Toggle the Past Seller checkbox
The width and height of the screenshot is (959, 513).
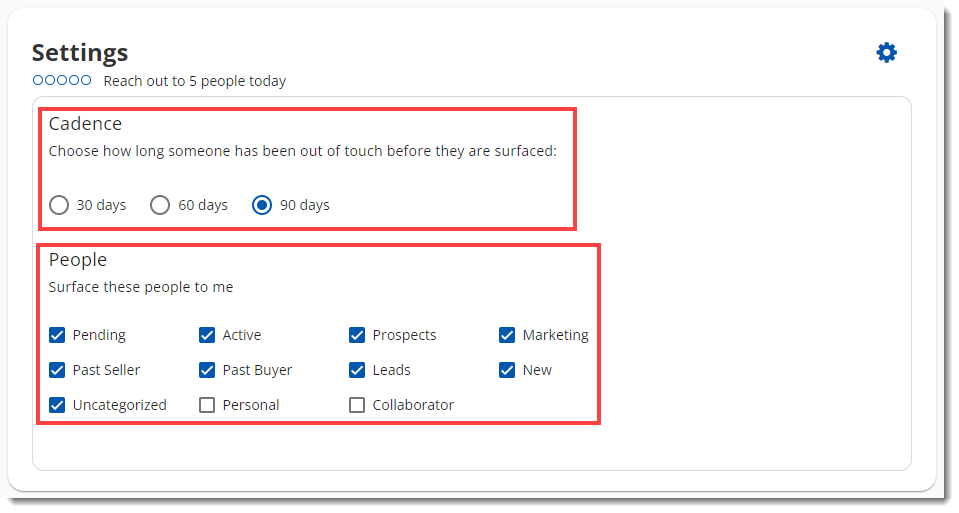pyautogui.click(x=57, y=370)
